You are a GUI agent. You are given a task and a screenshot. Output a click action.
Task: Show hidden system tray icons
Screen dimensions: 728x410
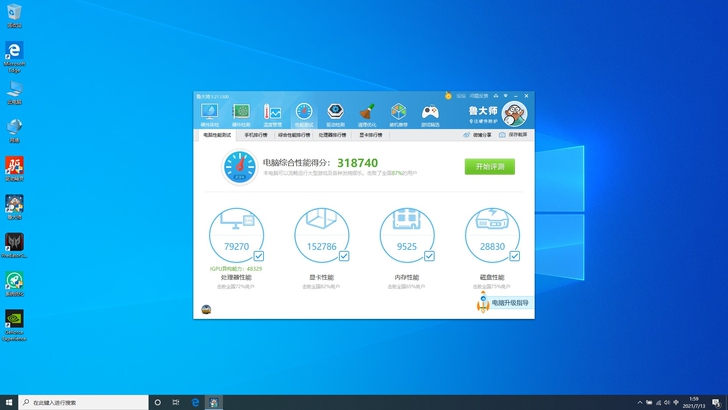pyautogui.click(x=640, y=403)
